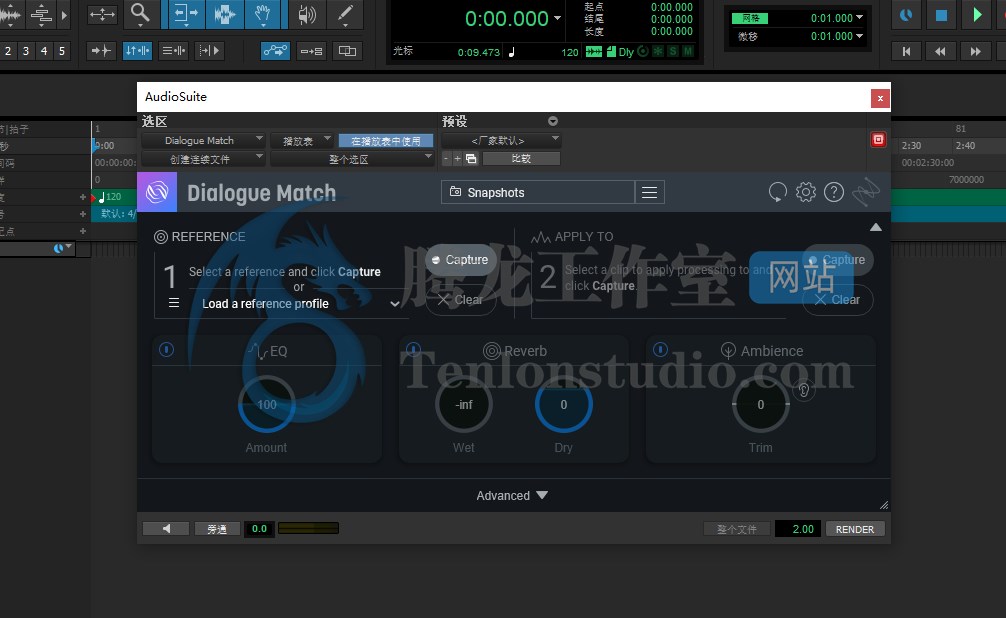The image size is (1006, 618).
Task: Adjust the EQ Amount knob
Action: [x=267, y=404]
